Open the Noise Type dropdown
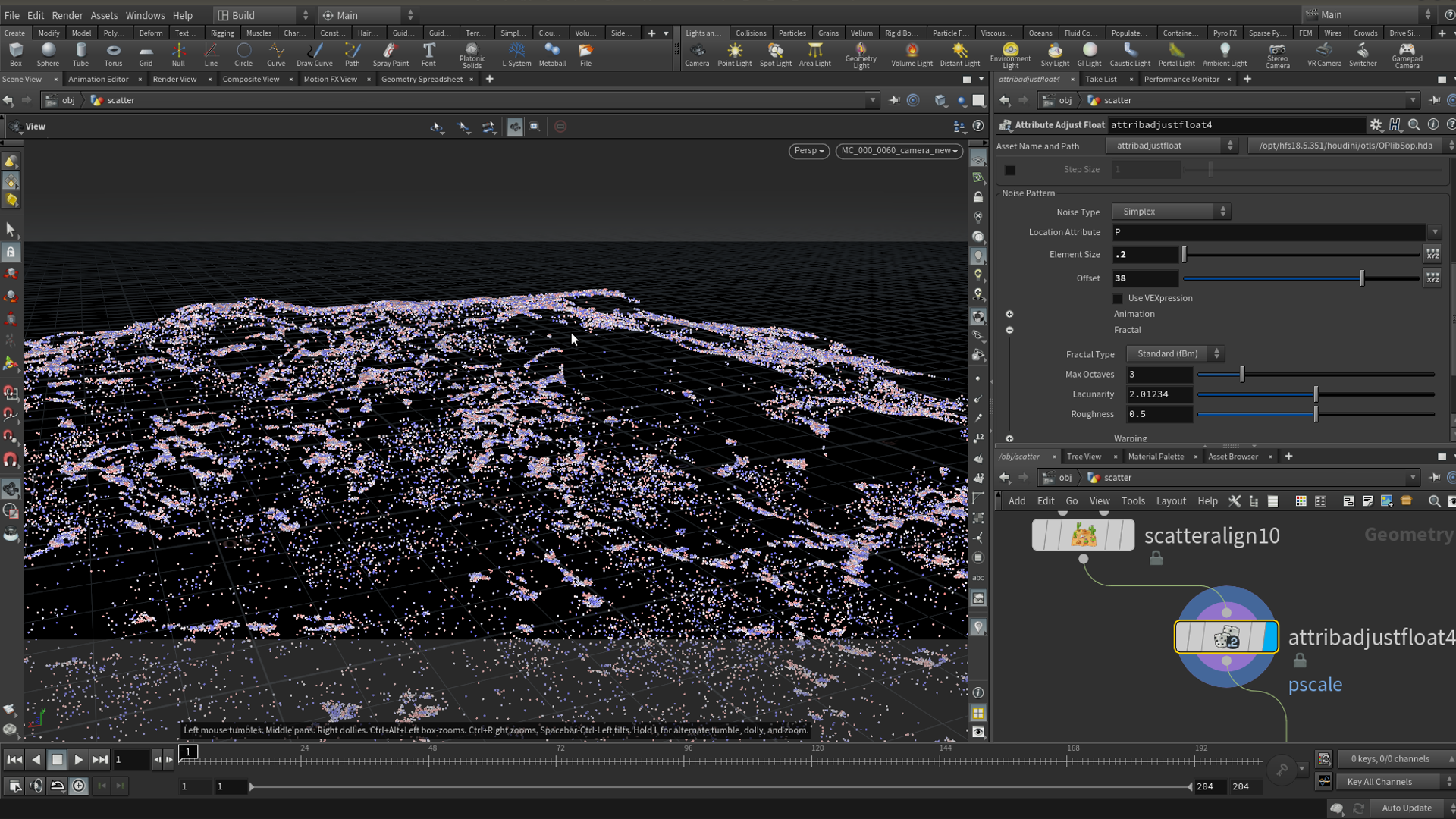Viewport: 1456px width, 819px height. pos(1171,212)
